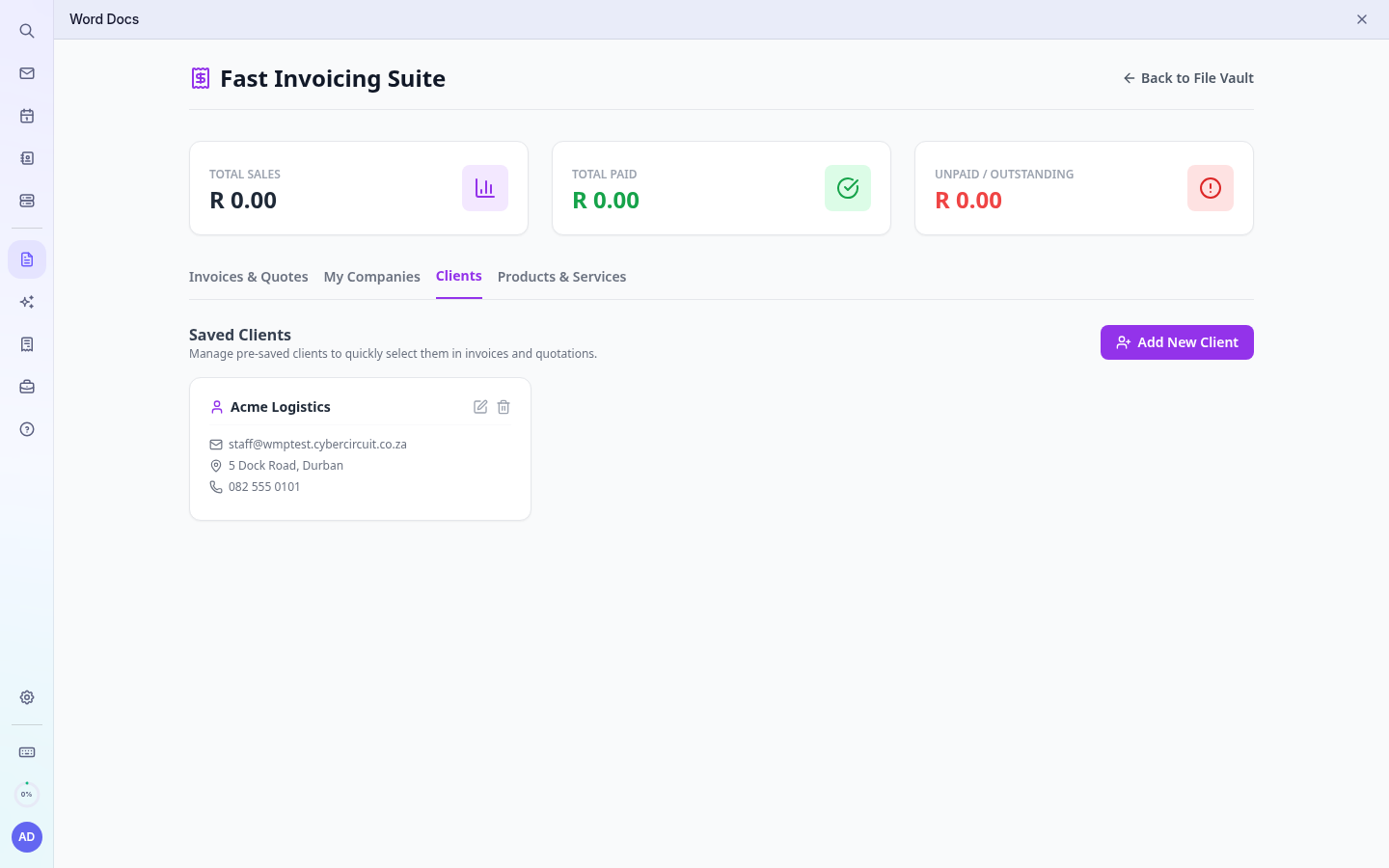1389x868 pixels.
Task: Open the mail envelope icon in sidebar
Action: tap(27, 73)
